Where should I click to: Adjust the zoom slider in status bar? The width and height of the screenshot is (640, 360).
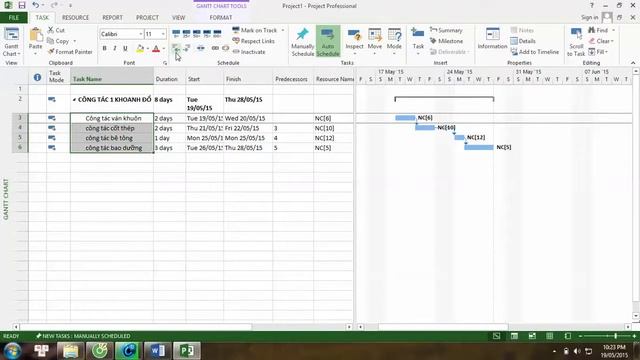pos(616,336)
